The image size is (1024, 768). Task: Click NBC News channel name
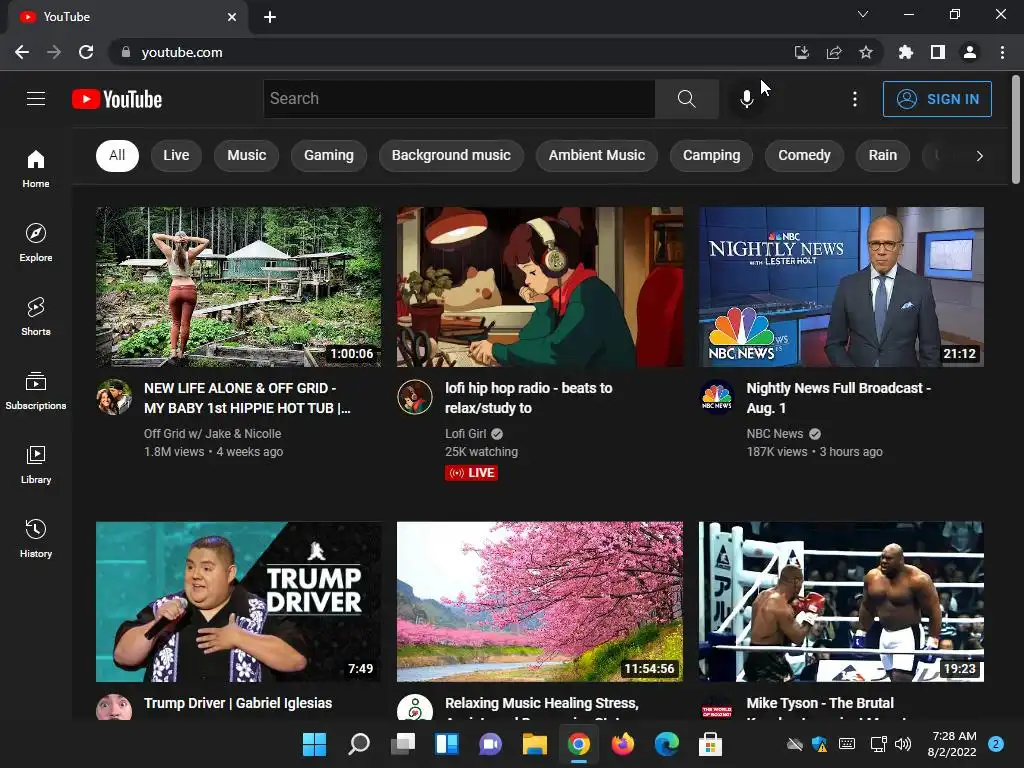(775, 434)
